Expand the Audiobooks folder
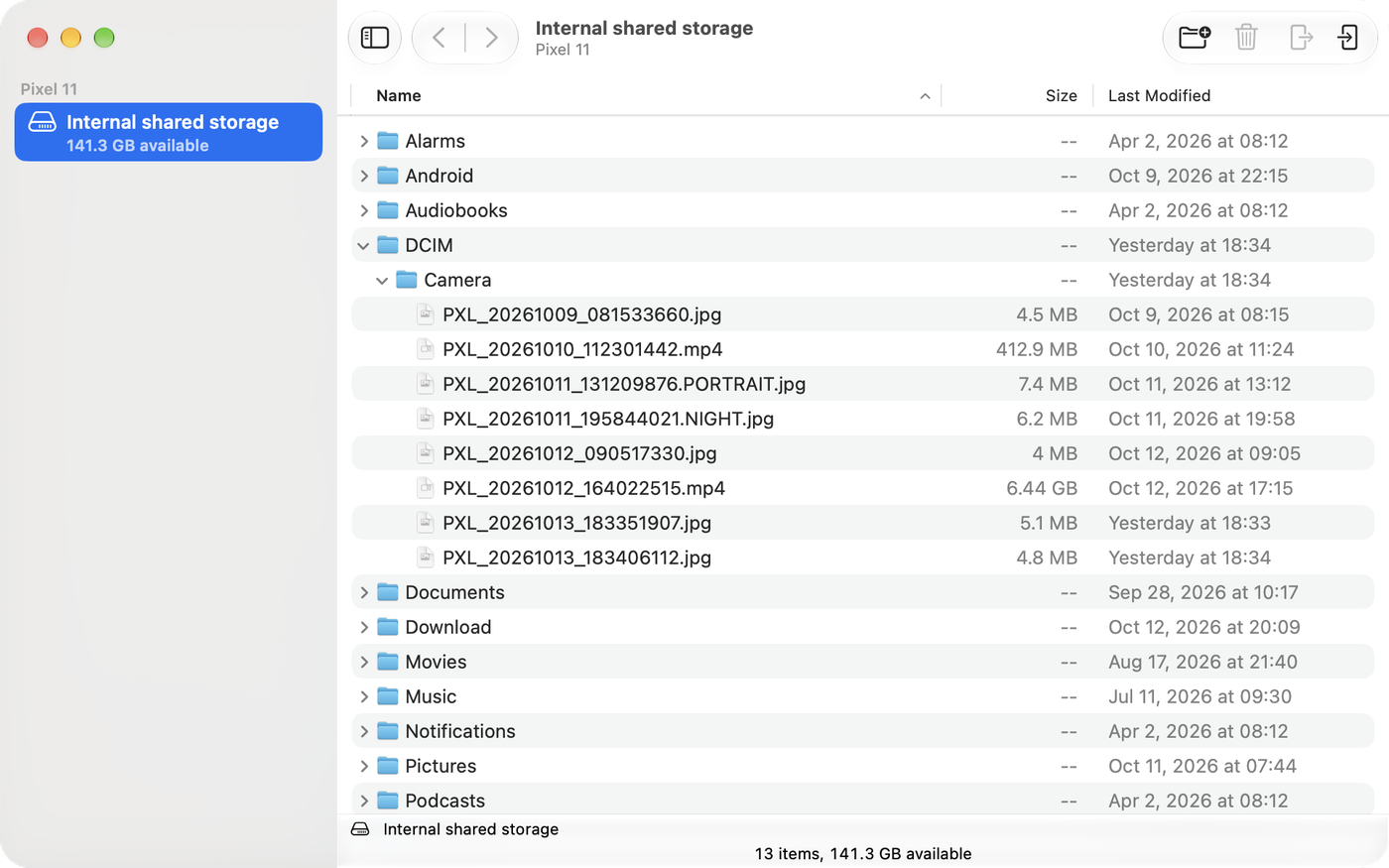This screenshot has width=1389, height=868. tap(364, 210)
